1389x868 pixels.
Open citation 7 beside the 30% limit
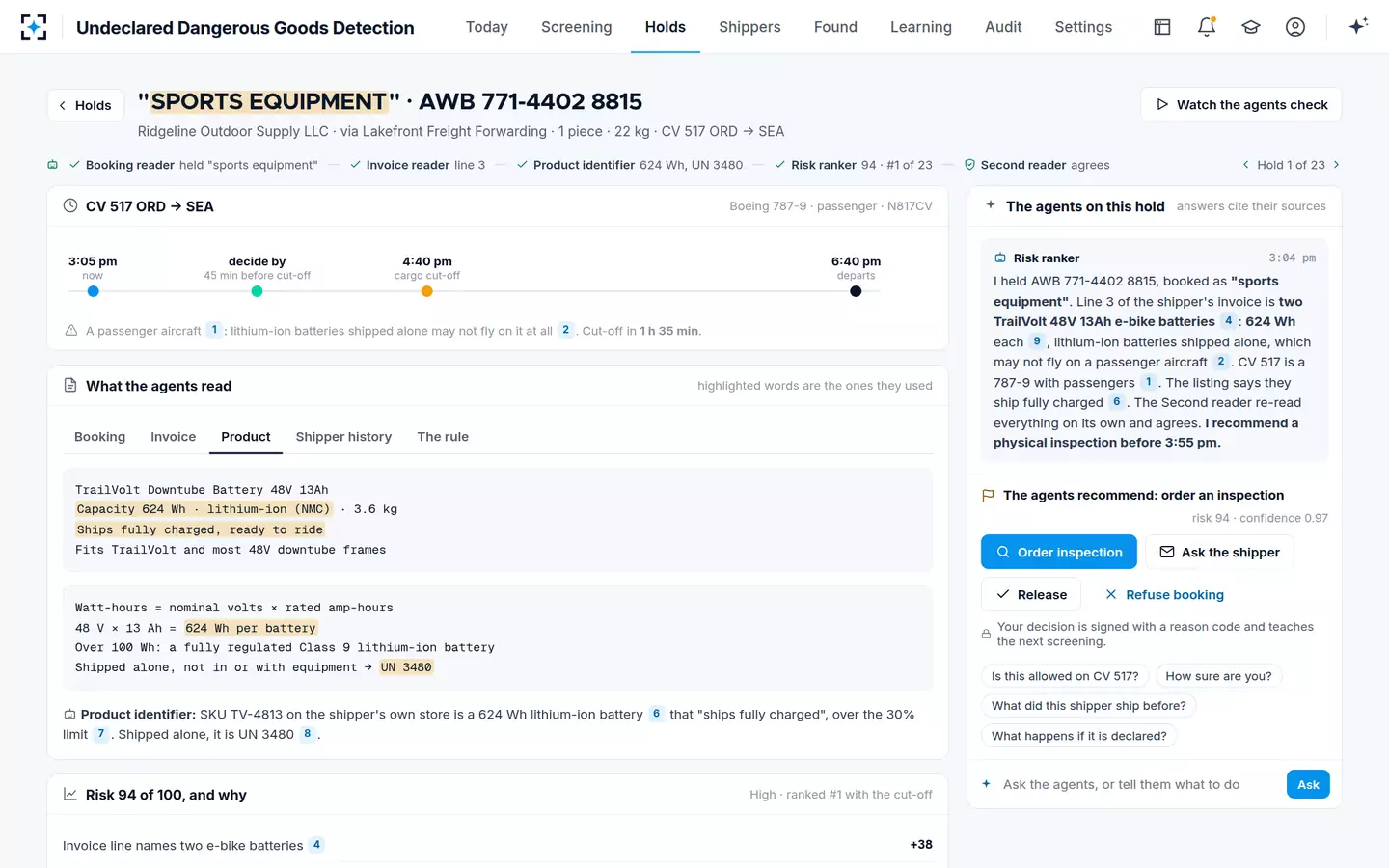[100, 734]
